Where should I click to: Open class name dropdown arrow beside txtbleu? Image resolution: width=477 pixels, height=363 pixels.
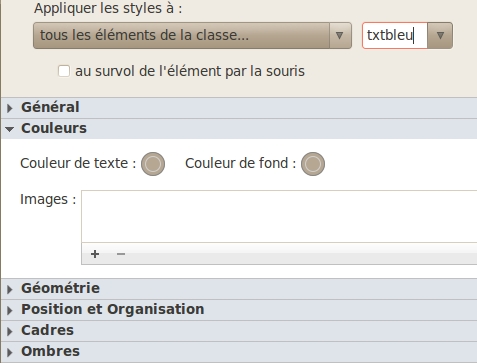tap(440, 35)
